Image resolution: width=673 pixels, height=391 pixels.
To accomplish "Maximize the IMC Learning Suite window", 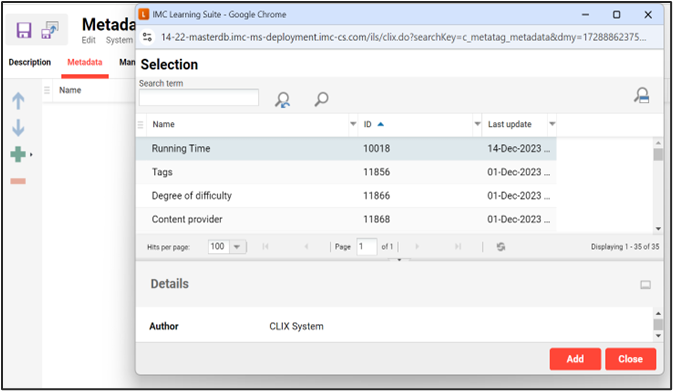I will tap(616, 15).
